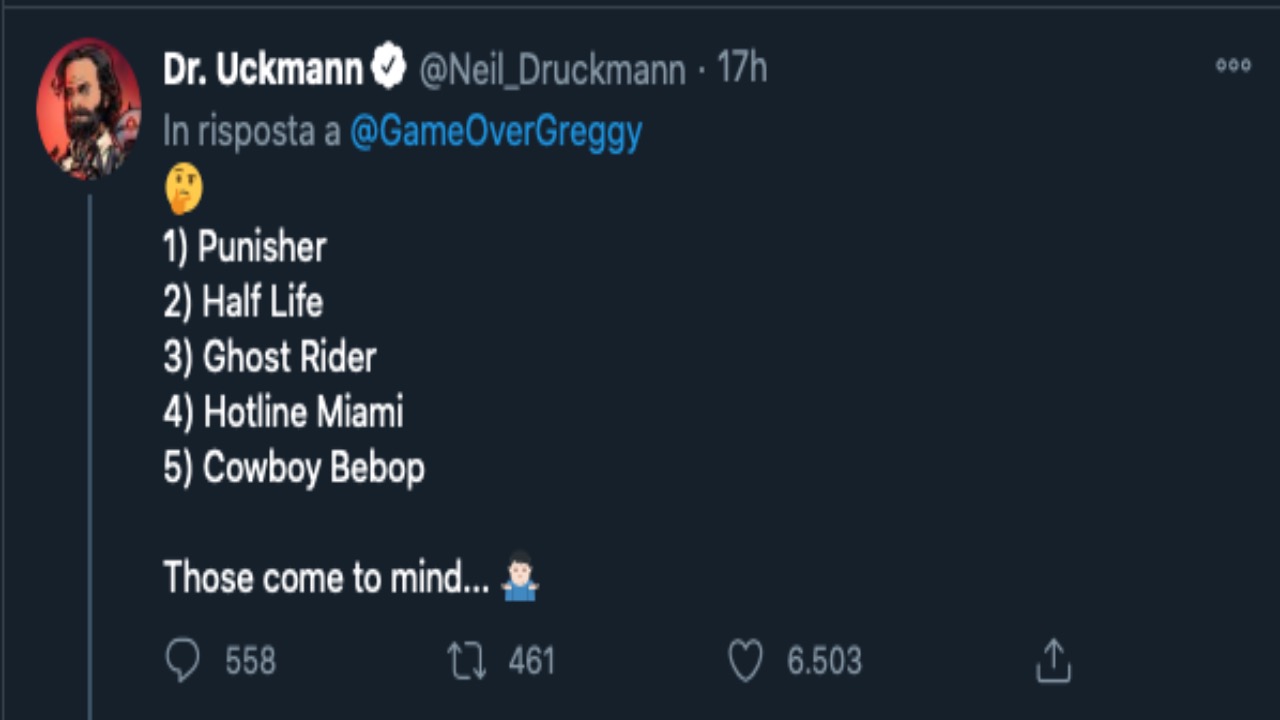The width and height of the screenshot is (1280, 720).
Task: Retweet using the retweet arrows icon
Action: (467, 661)
